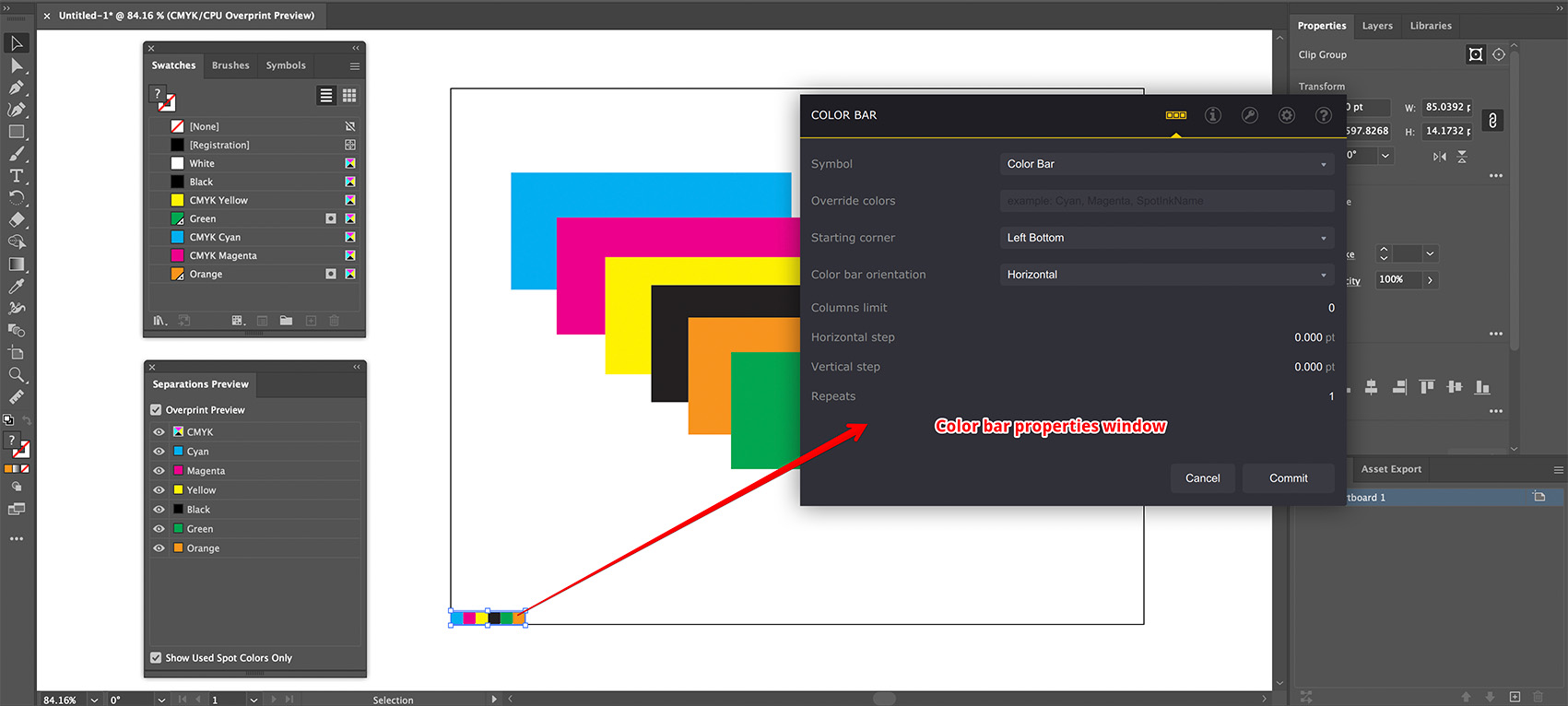The width and height of the screenshot is (1568, 706).
Task: Click vertical align top icon
Action: [1427, 387]
